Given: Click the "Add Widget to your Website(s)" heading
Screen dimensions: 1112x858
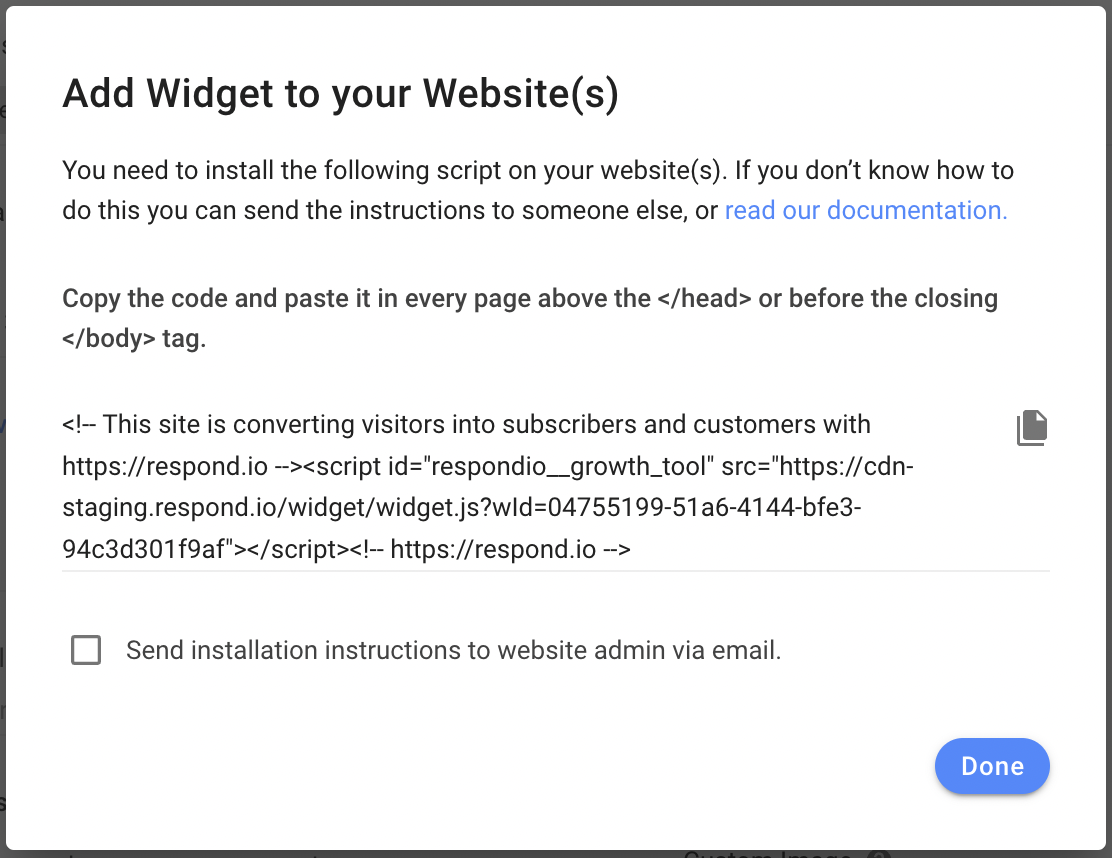Looking at the screenshot, I should pyautogui.click(x=340, y=93).
